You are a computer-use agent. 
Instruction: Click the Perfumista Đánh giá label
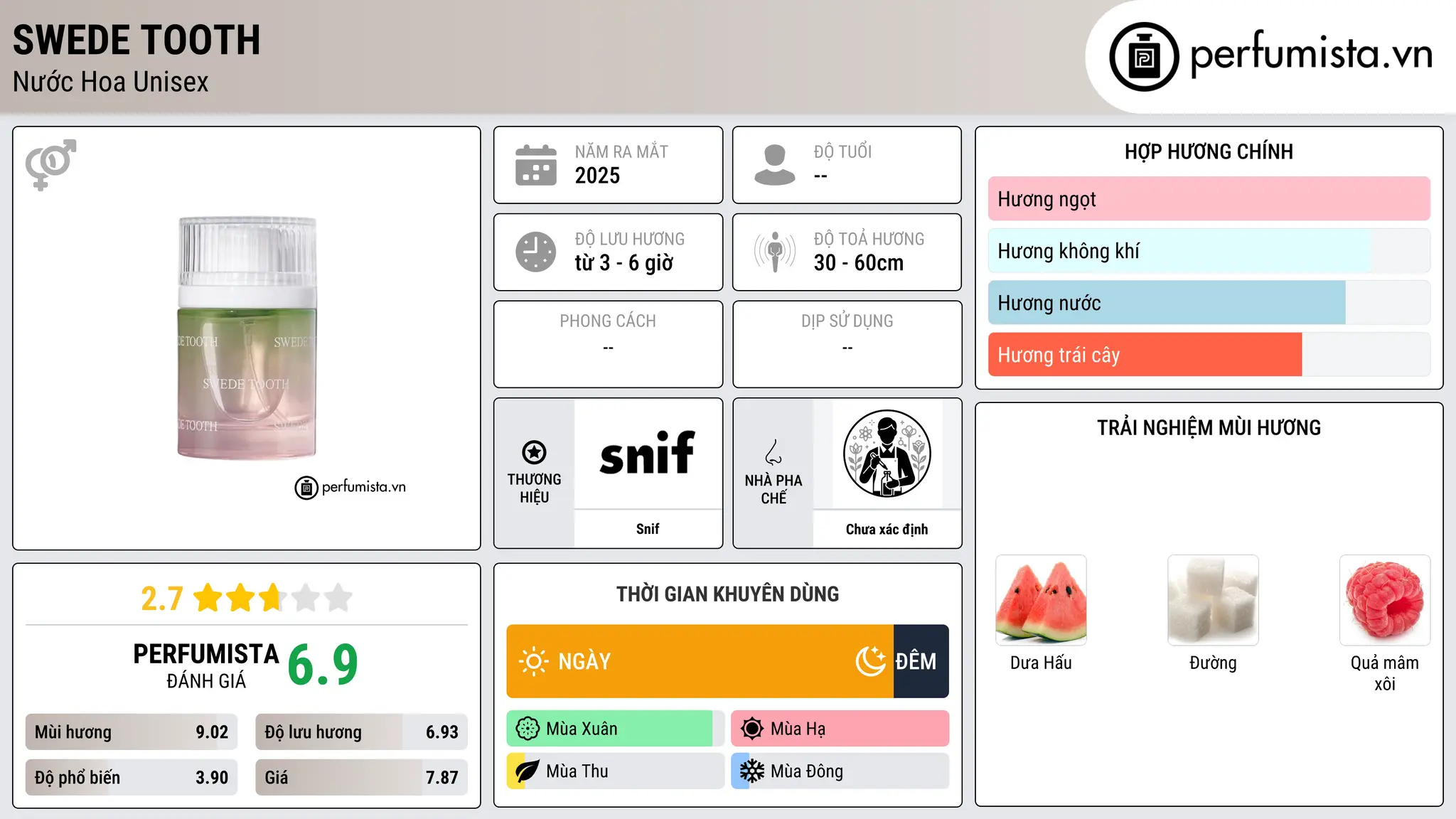pyautogui.click(x=206, y=665)
